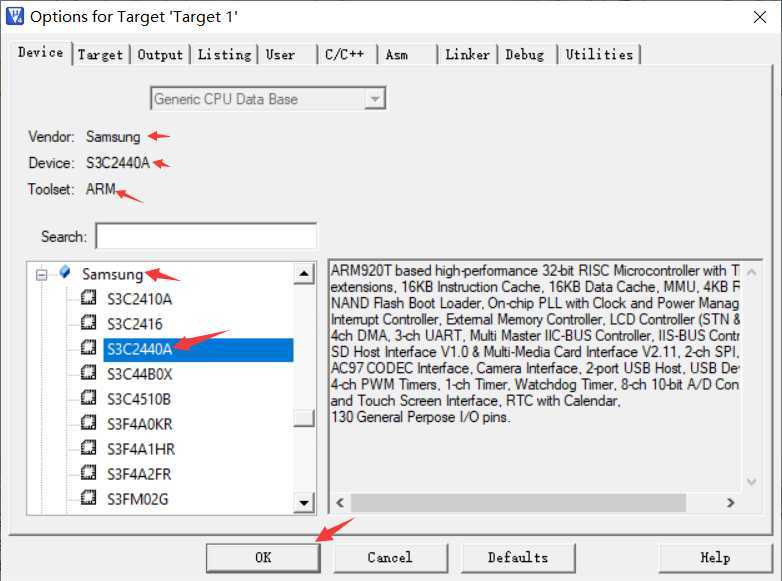
Task: Close the Options for Target dialog
Action: click(760, 17)
